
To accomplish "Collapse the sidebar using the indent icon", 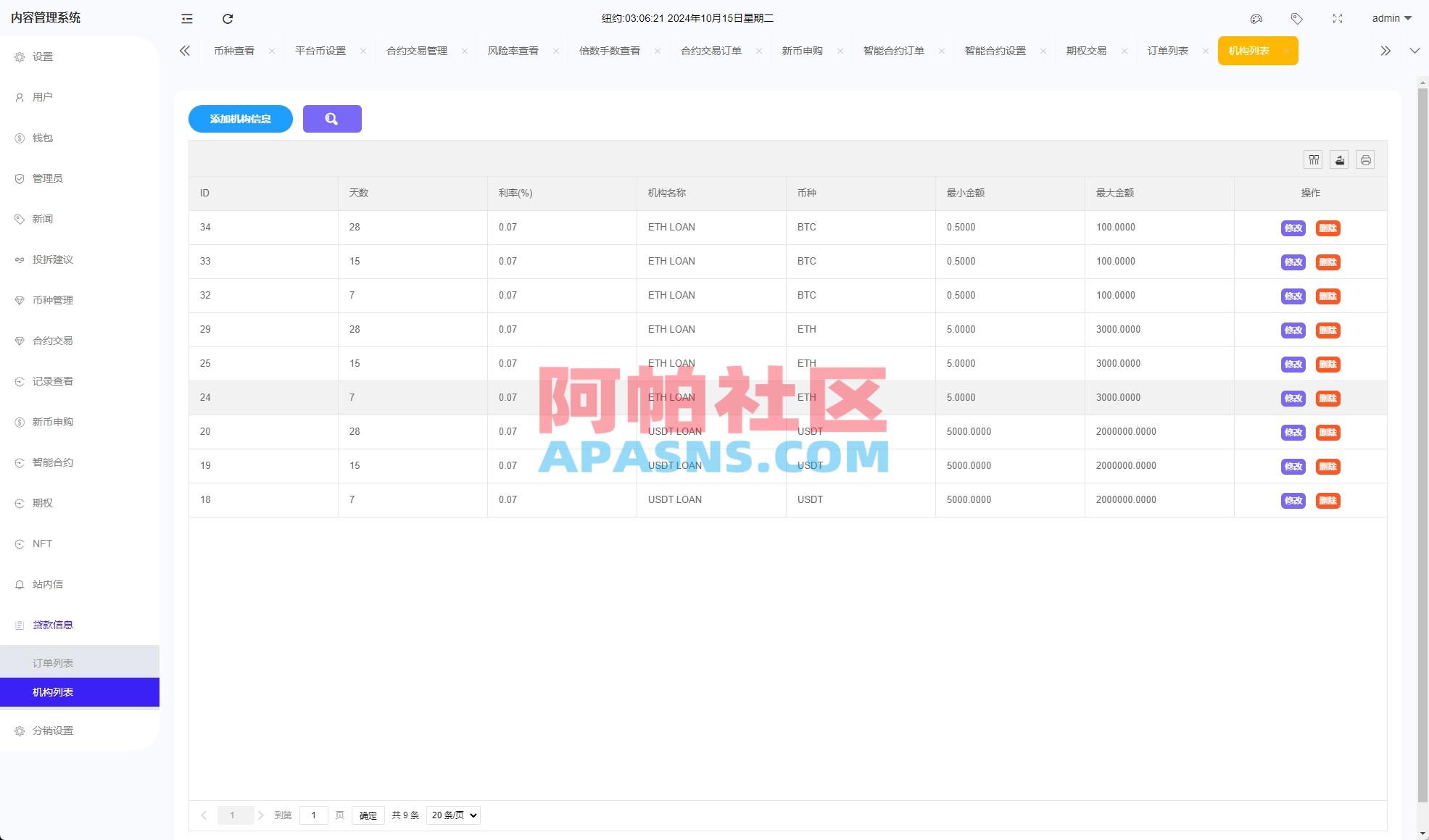I will [x=186, y=18].
